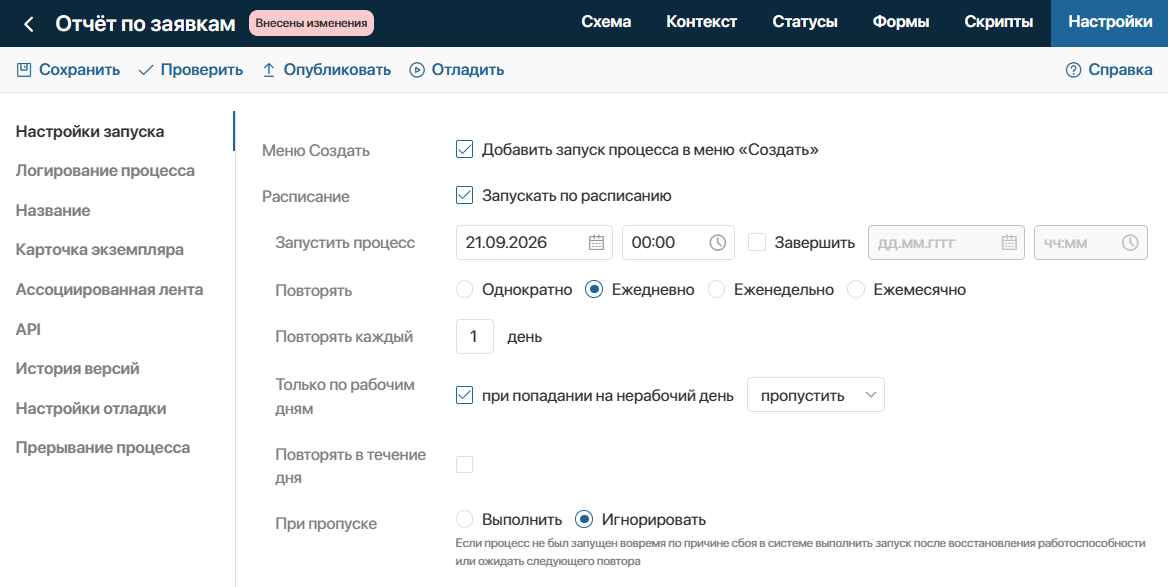
Task: Select the Однократно repeat option
Action: [464, 289]
